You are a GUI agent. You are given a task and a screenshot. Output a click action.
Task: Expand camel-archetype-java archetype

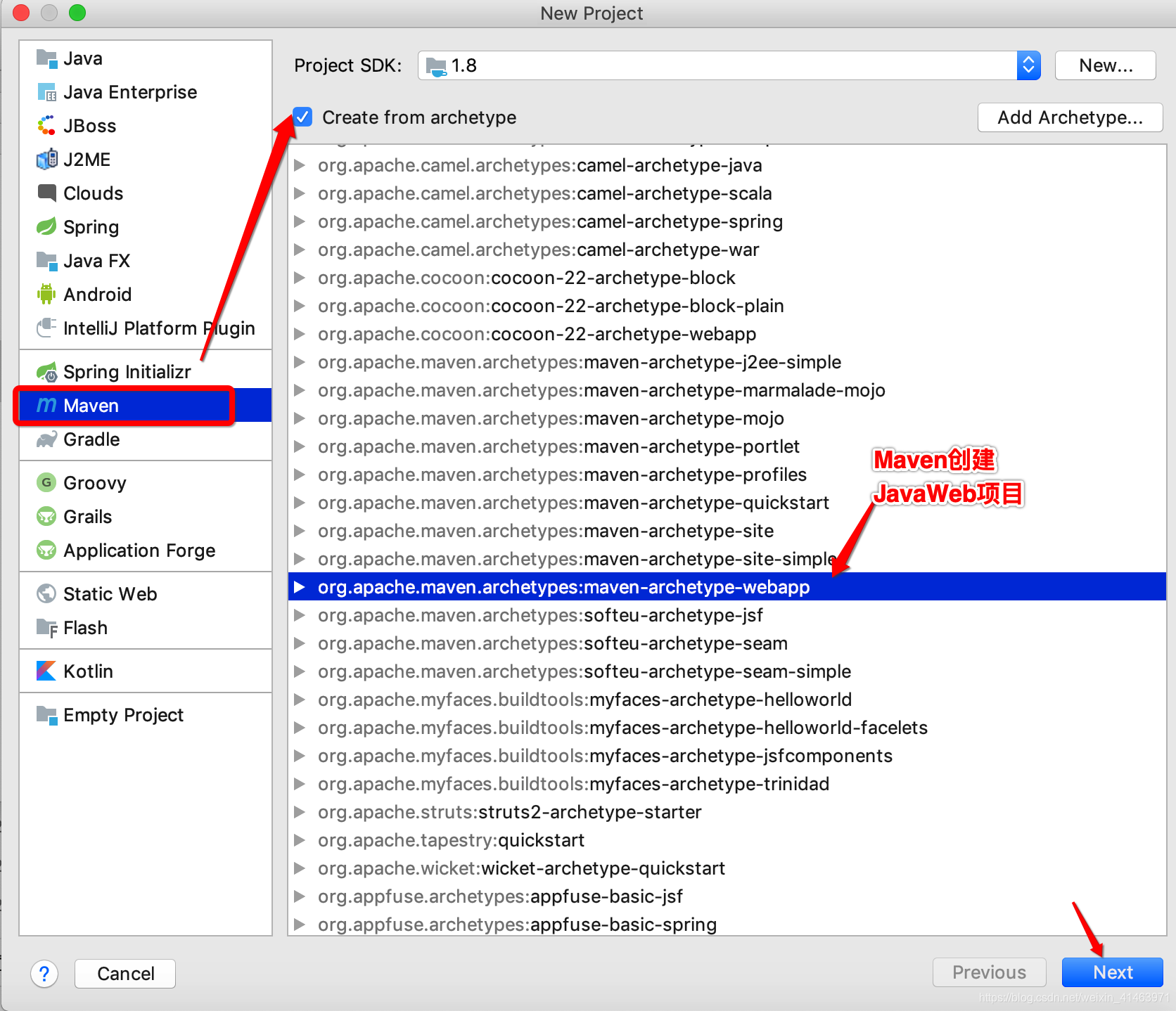point(300,165)
